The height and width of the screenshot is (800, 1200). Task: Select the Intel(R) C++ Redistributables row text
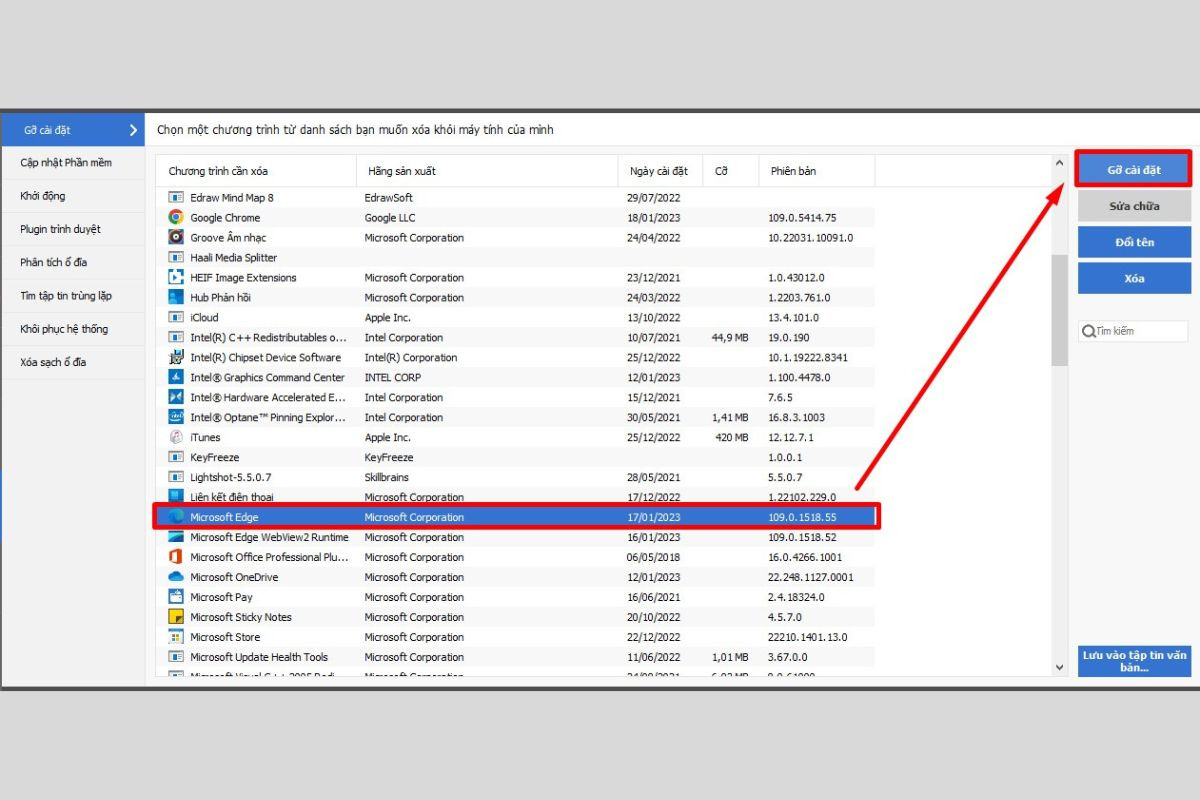coord(268,337)
